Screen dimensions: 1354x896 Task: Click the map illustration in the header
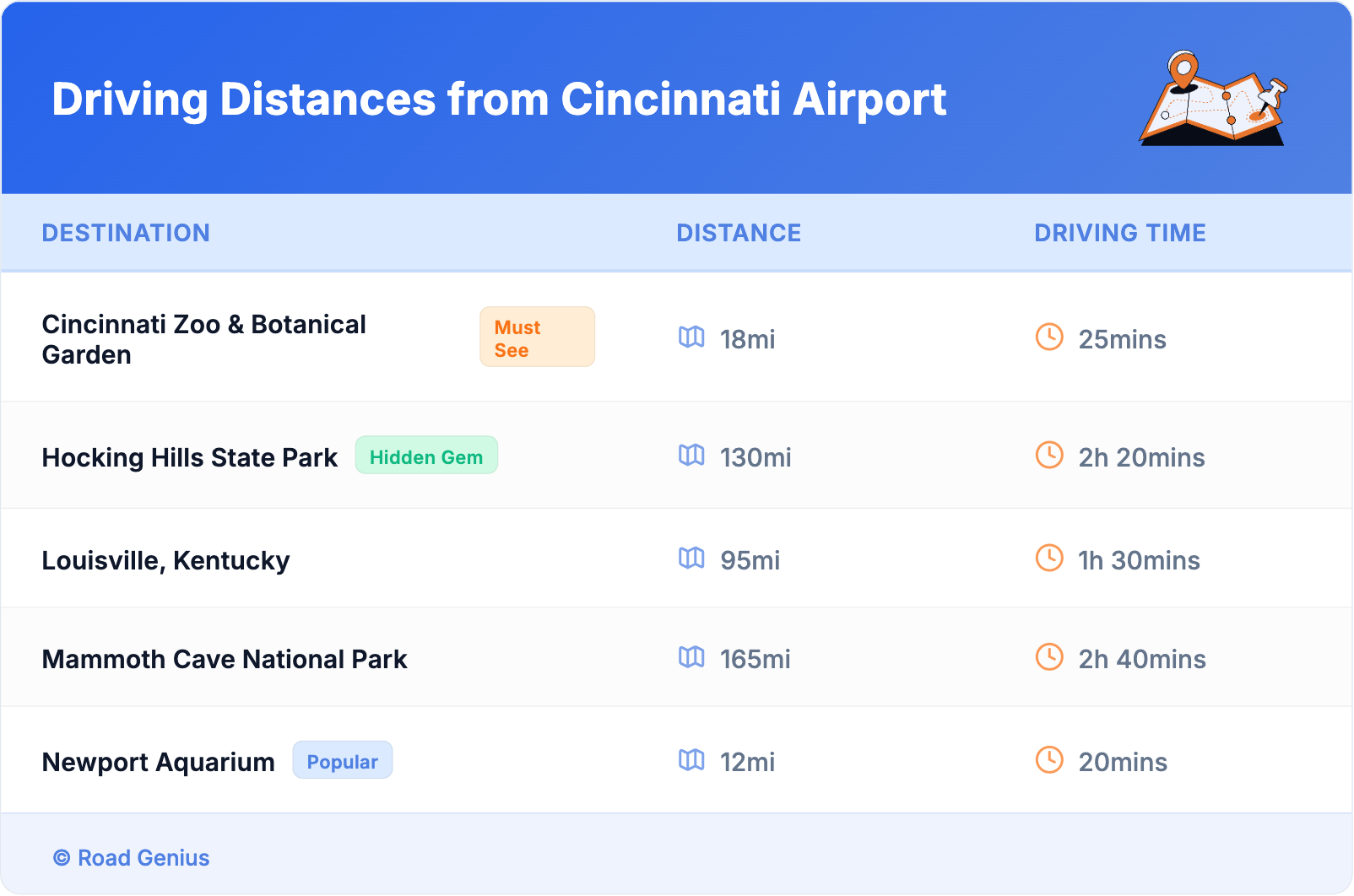point(1213,100)
